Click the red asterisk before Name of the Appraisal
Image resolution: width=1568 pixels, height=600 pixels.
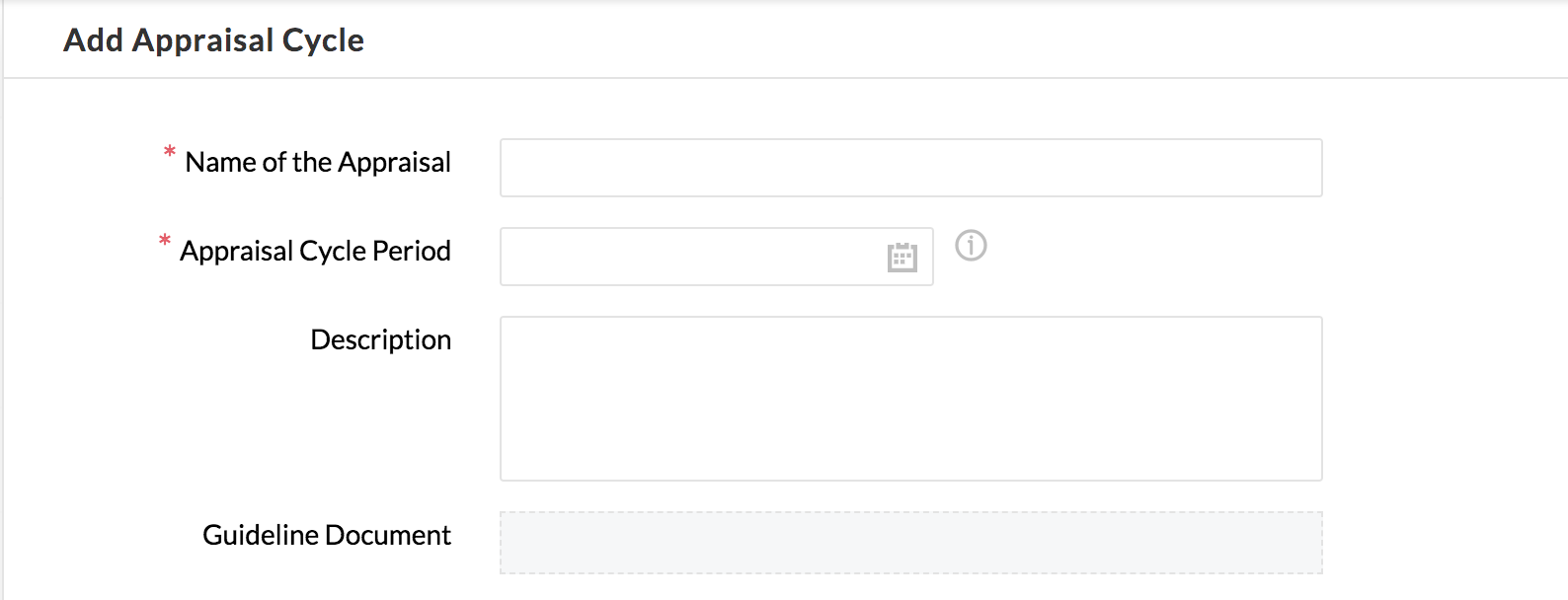click(x=170, y=153)
